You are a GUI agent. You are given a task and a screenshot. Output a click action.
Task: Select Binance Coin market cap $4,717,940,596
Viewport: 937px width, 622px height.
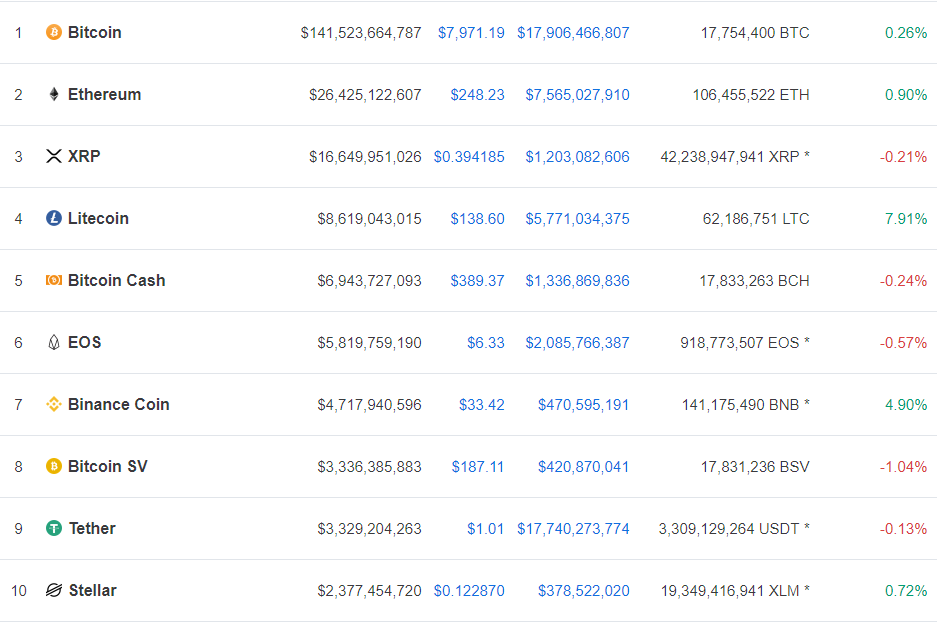coord(369,405)
